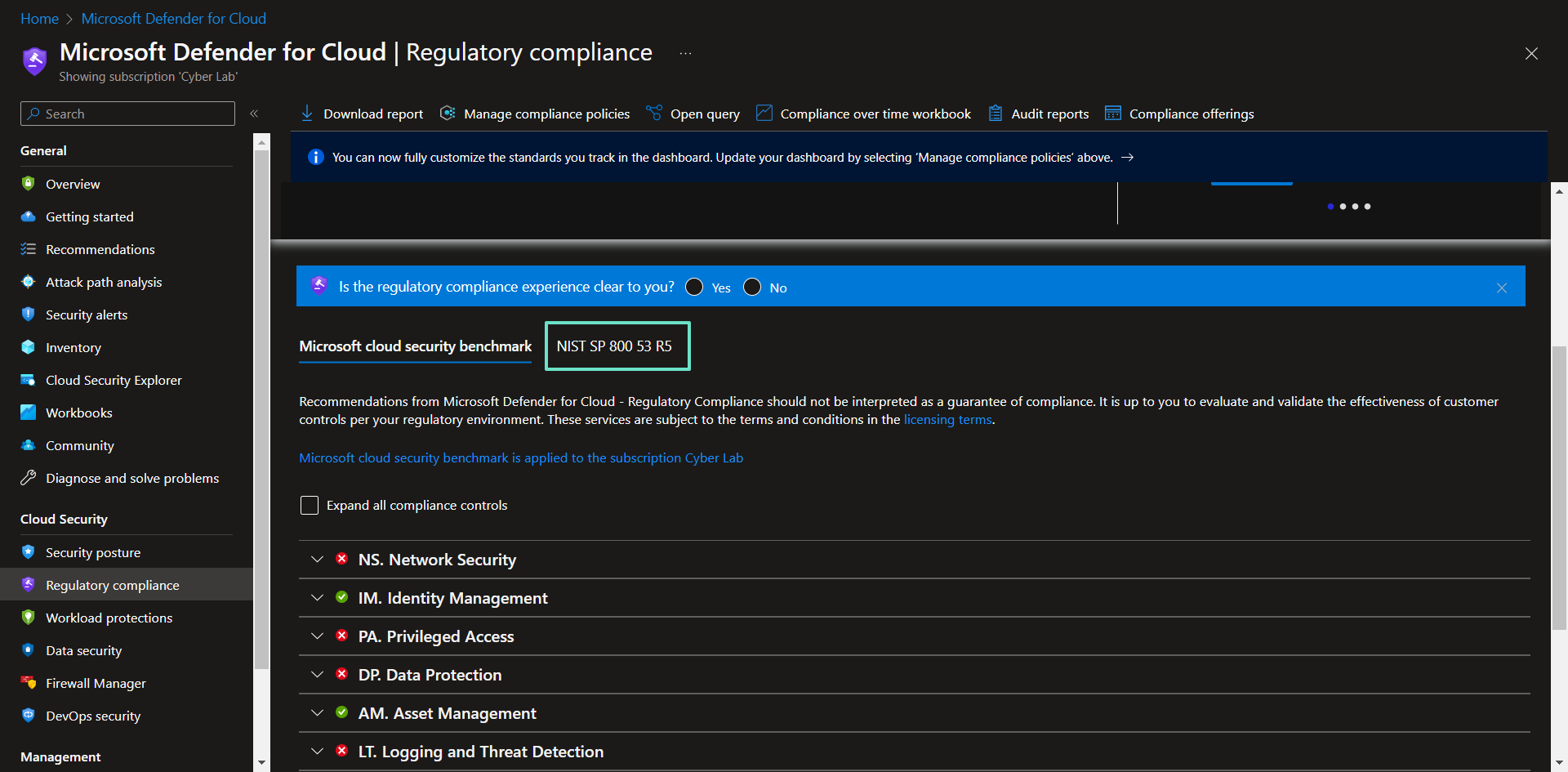Click the Open query graph icon
The image size is (1568, 772).
coord(654,113)
